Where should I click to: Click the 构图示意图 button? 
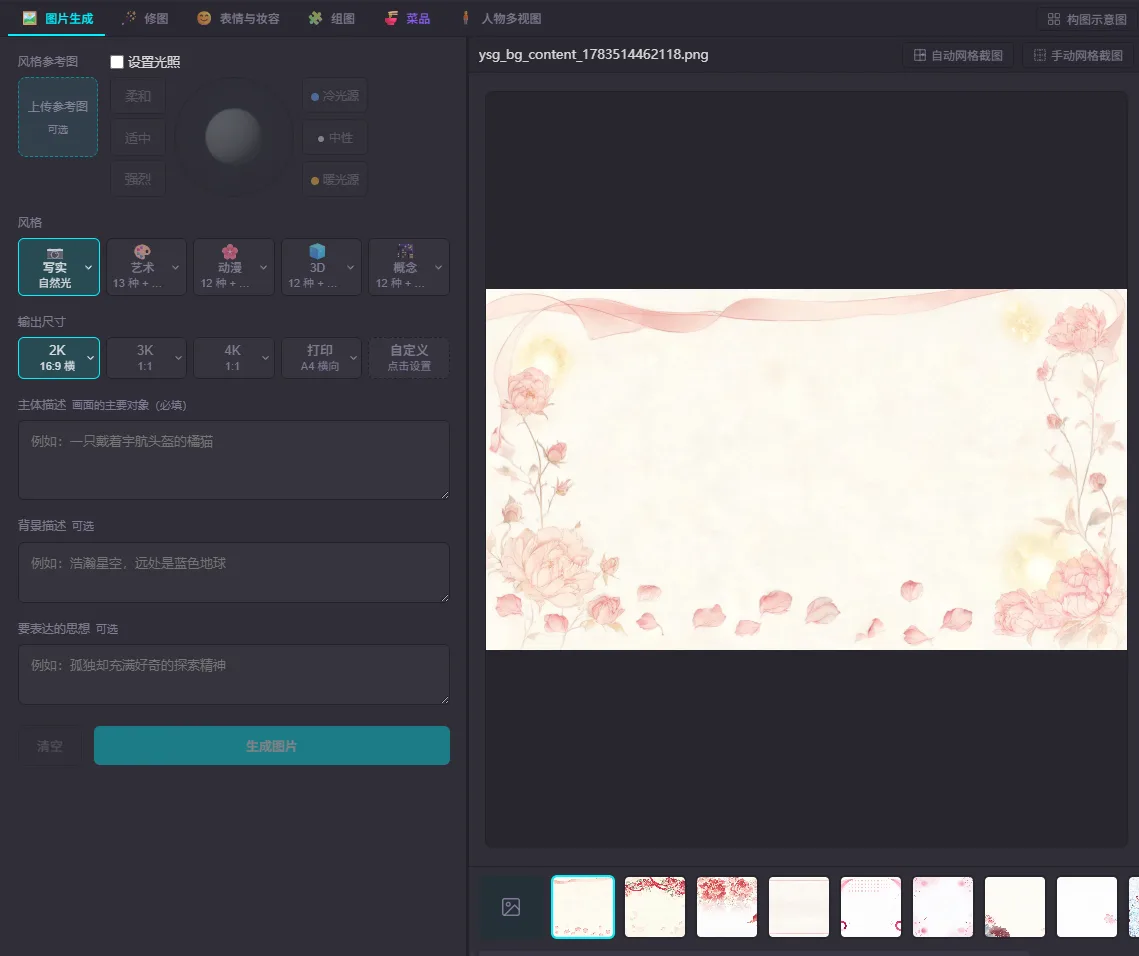1087,20
